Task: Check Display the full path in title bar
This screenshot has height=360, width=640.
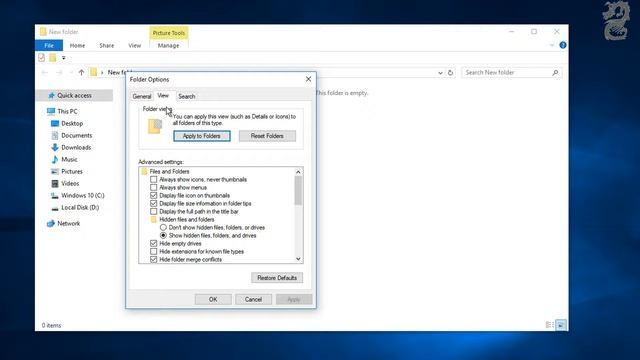Action: (153, 212)
